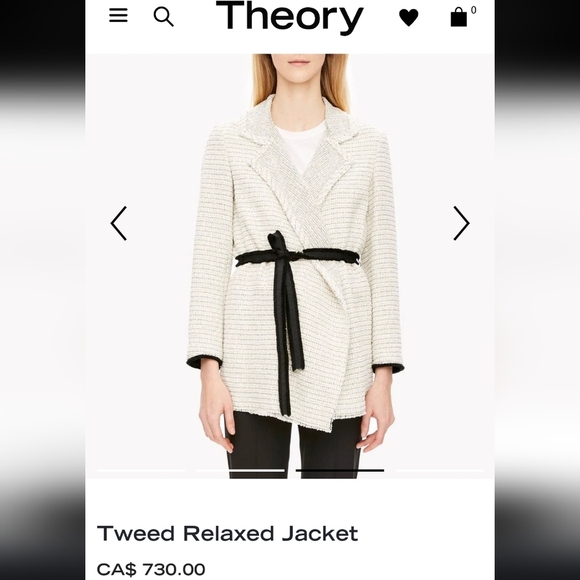Screen dimensions: 580x580
Task: Open the shopping bag
Action: pos(458,17)
